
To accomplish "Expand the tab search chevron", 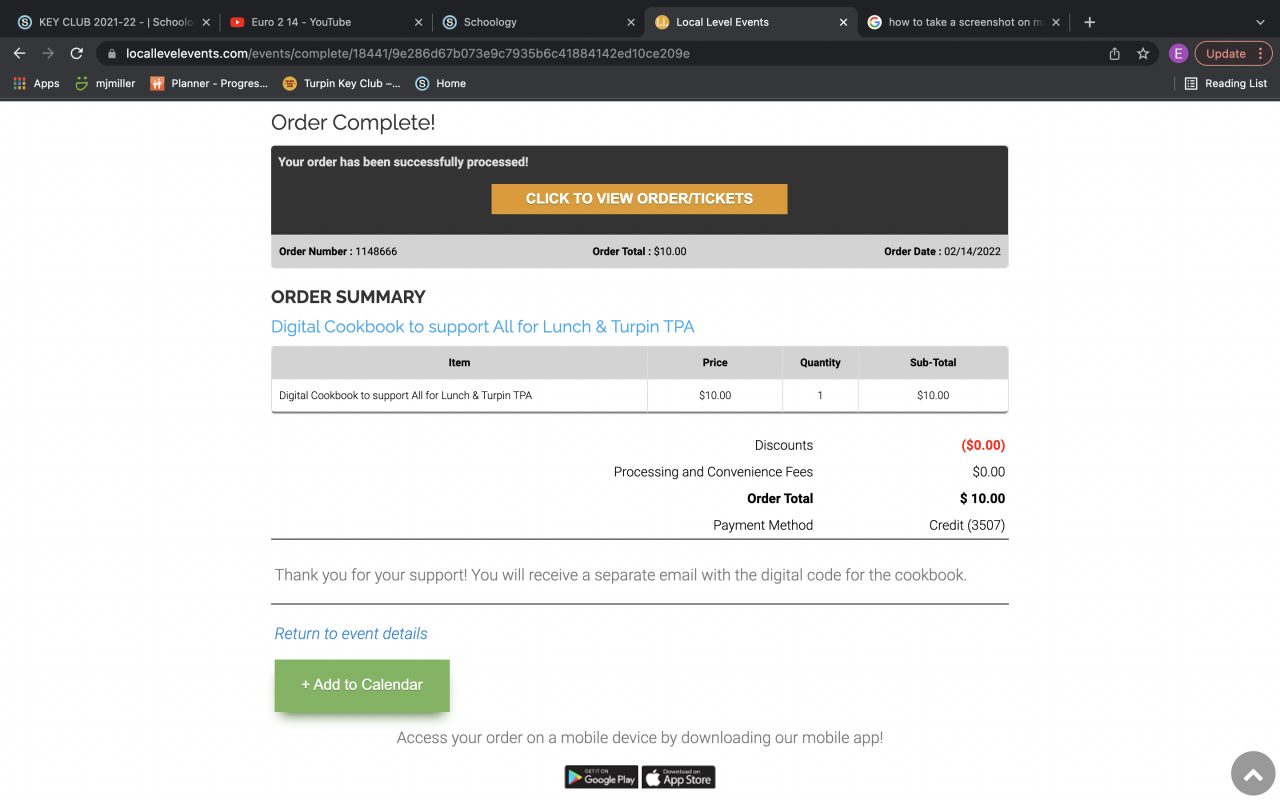I will tap(1260, 22).
